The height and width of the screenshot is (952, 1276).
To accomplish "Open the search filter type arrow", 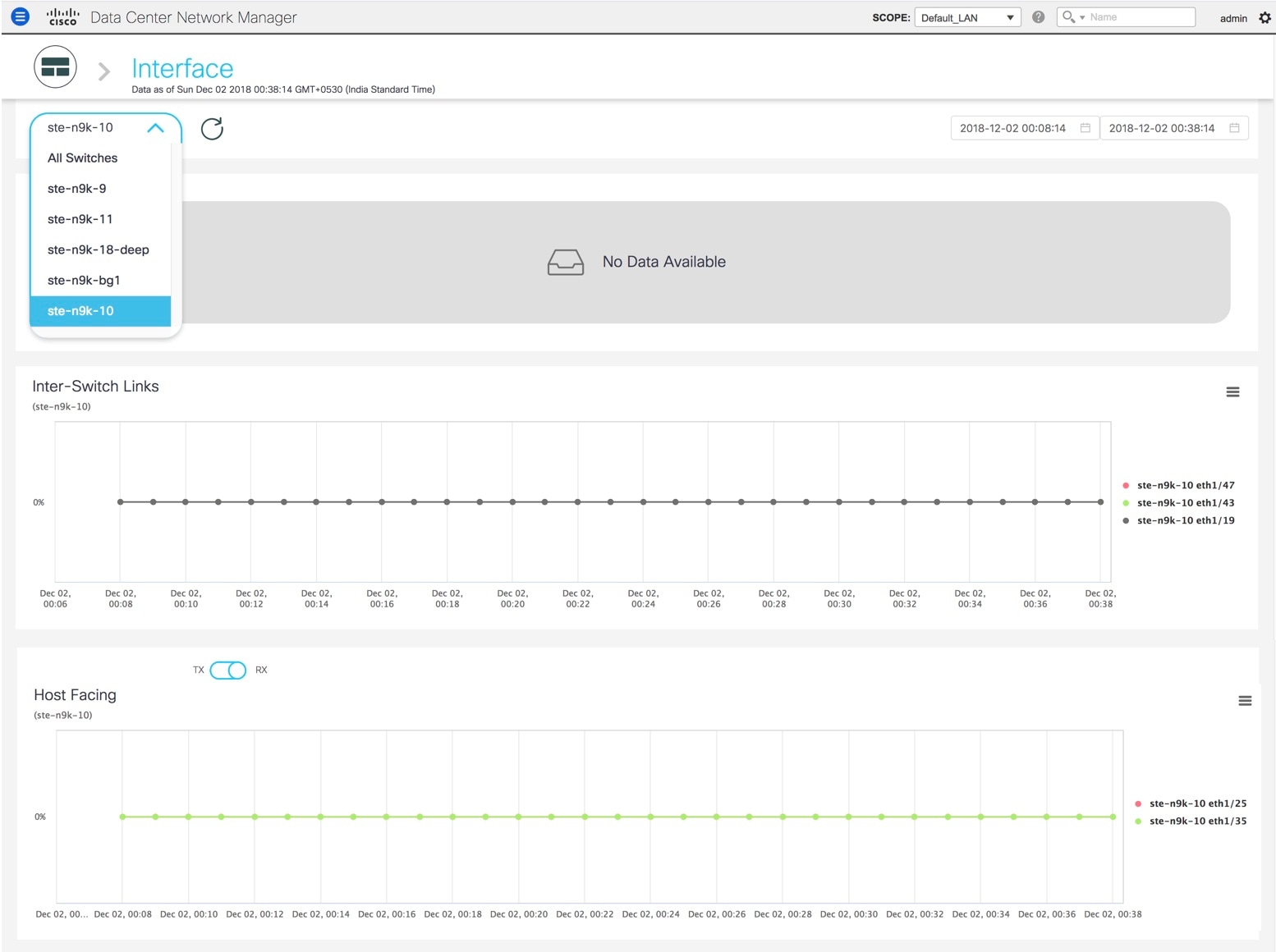I will (x=1082, y=17).
